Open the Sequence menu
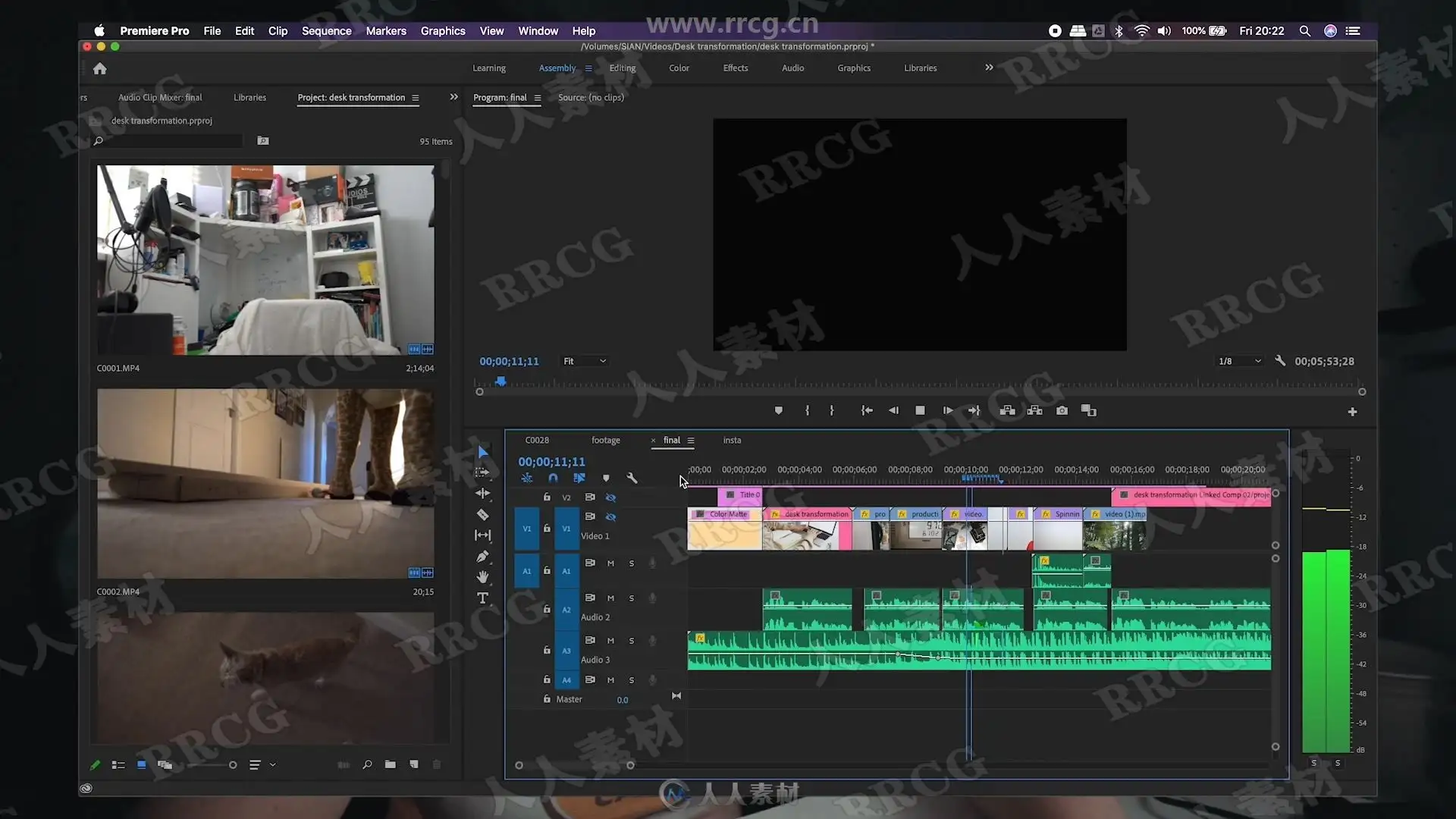 (x=326, y=31)
